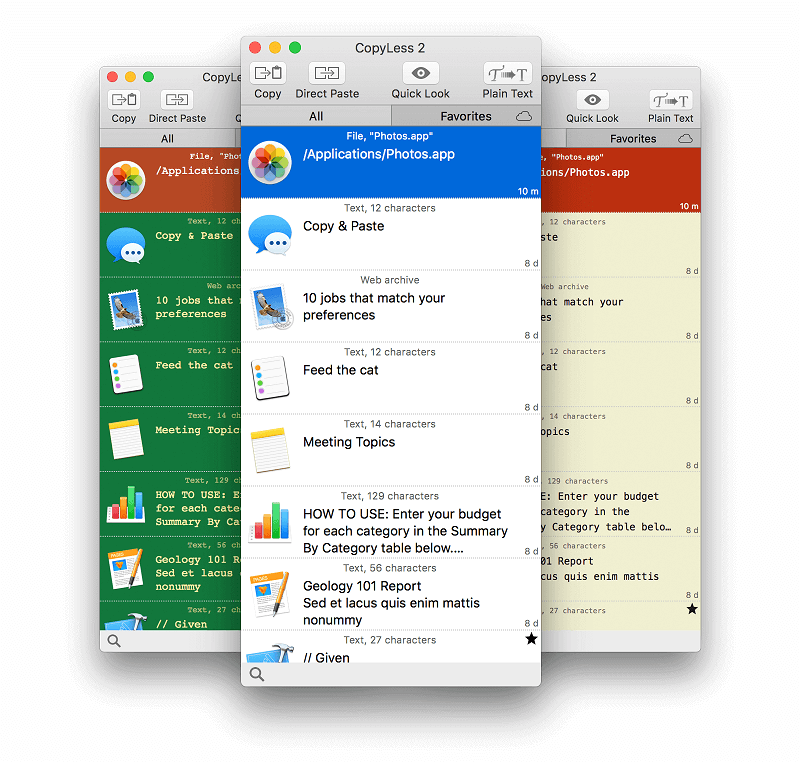Select "Meeting Topics" clip in front window
This screenshot has height=762, width=800.
[x=391, y=450]
